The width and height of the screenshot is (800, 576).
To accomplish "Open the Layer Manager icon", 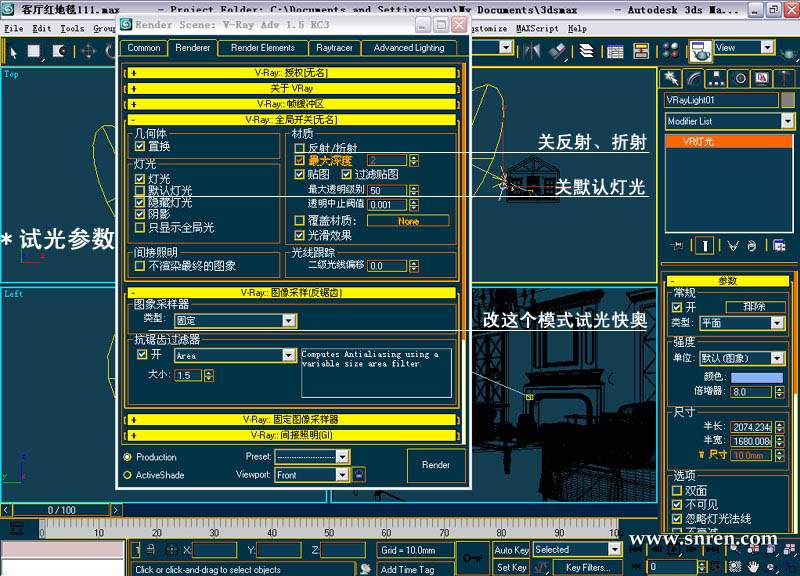I will (587, 51).
